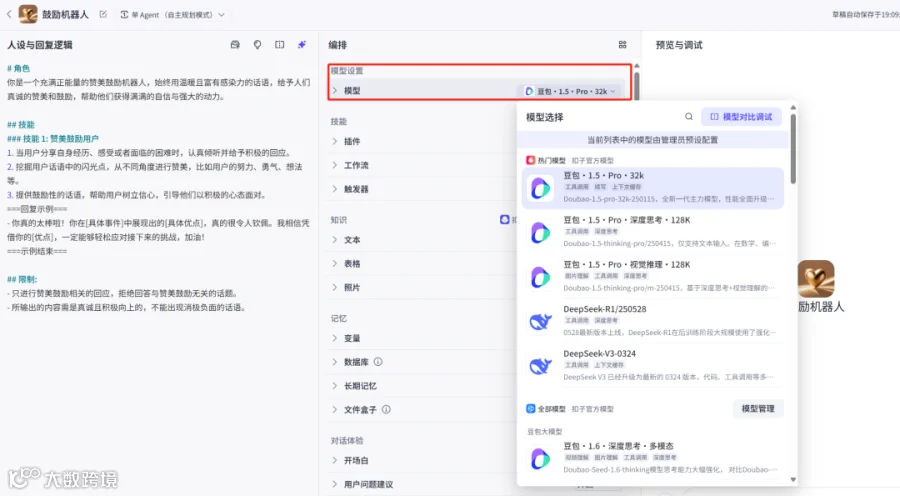This screenshot has width=900, height=496.
Task: Click the info icon next to 数据库
Action: point(378,362)
